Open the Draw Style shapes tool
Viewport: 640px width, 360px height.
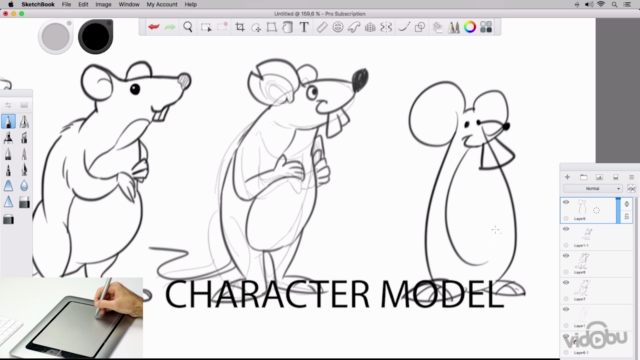(x=420, y=27)
